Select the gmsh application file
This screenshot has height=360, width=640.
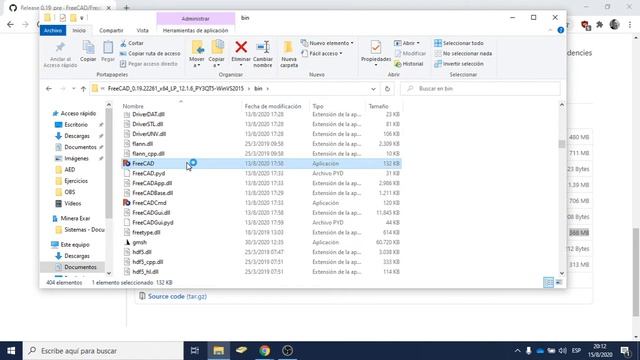pyautogui.click(x=261, y=242)
